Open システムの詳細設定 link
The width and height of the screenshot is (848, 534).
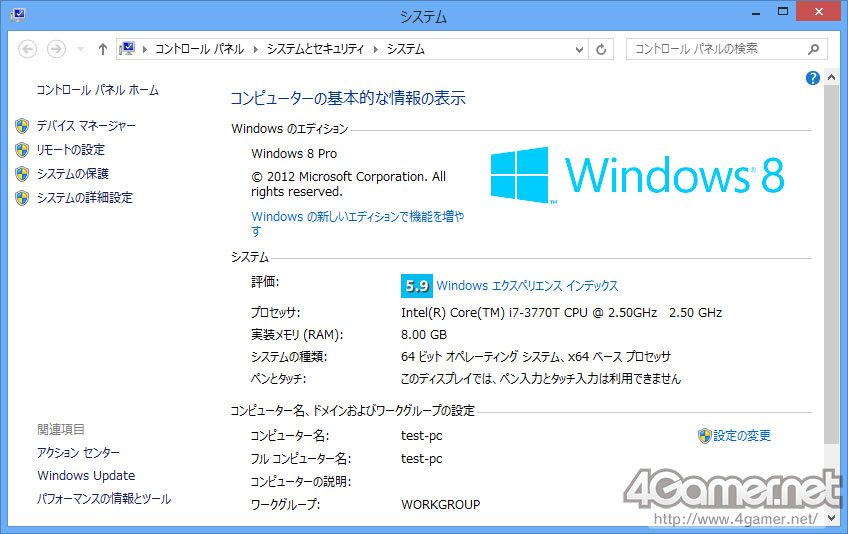(84, 198)
